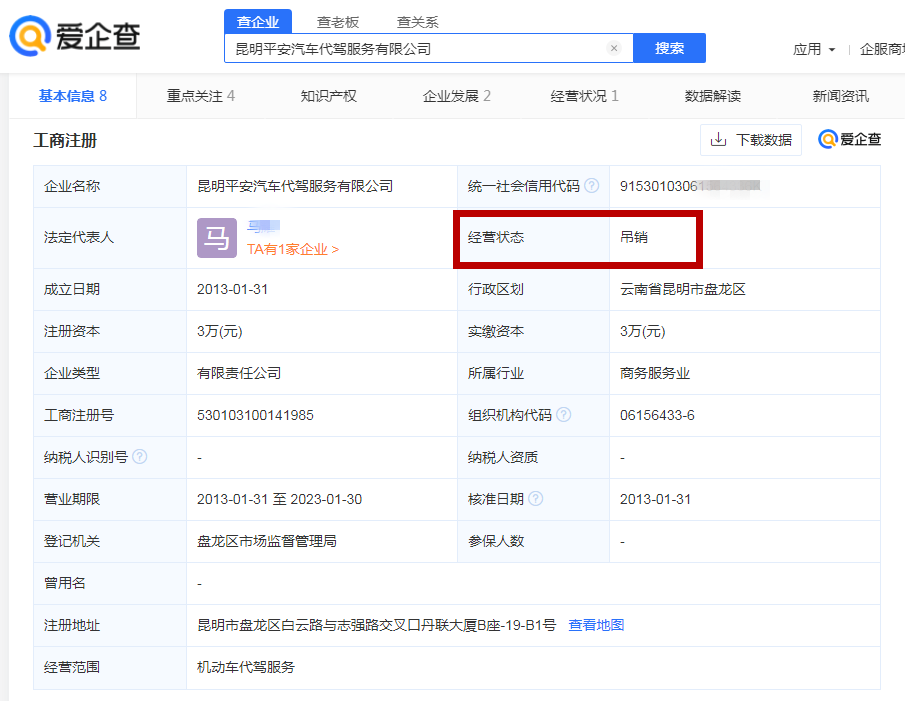Switch to the 查老板 search tab
905x701 pixels.
(x=338, y=20)
